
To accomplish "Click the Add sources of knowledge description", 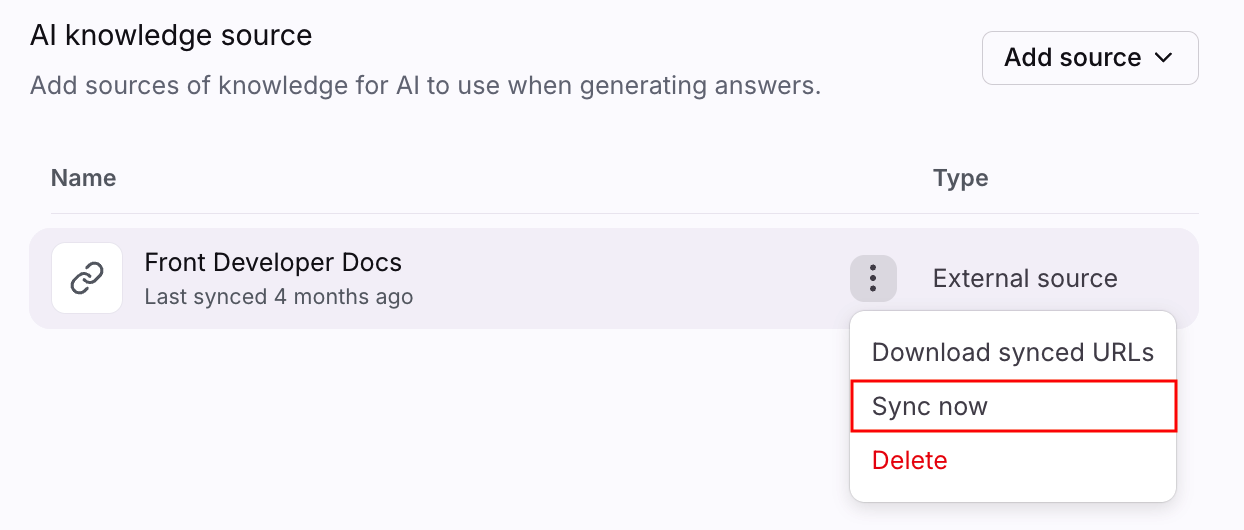I will (425, 85).
